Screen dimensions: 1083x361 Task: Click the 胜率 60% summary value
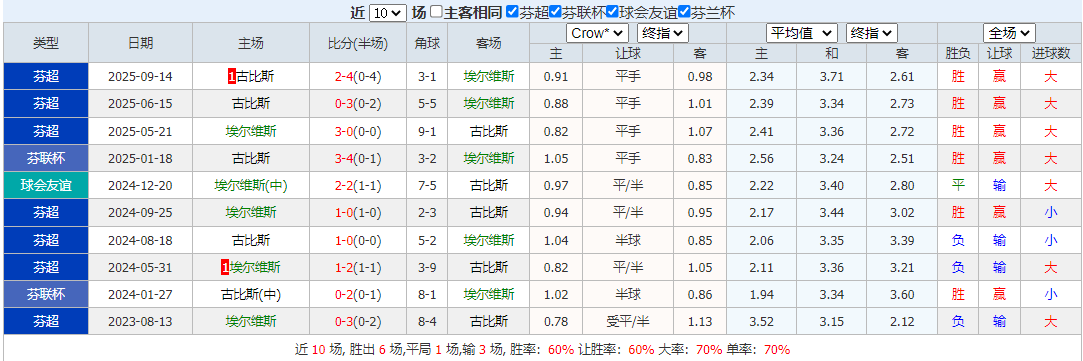click(x=560, y=349)
